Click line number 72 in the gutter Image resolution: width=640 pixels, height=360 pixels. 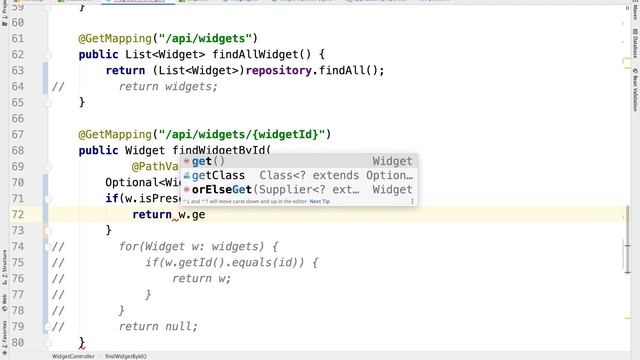point(18,215)
